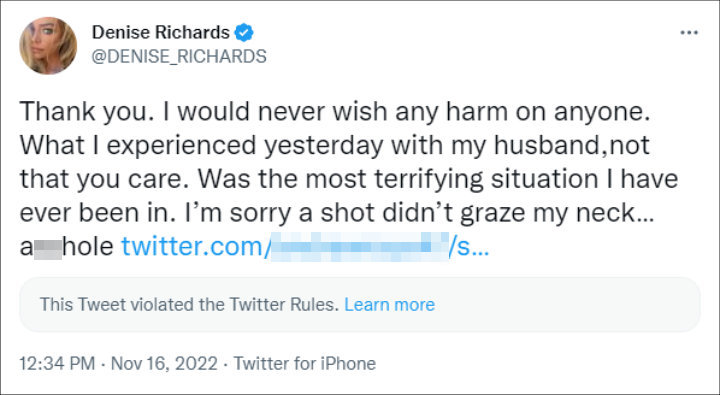Select the @DENISE_RICHARDS handle

pyautogui.click(x=179, y=56)
